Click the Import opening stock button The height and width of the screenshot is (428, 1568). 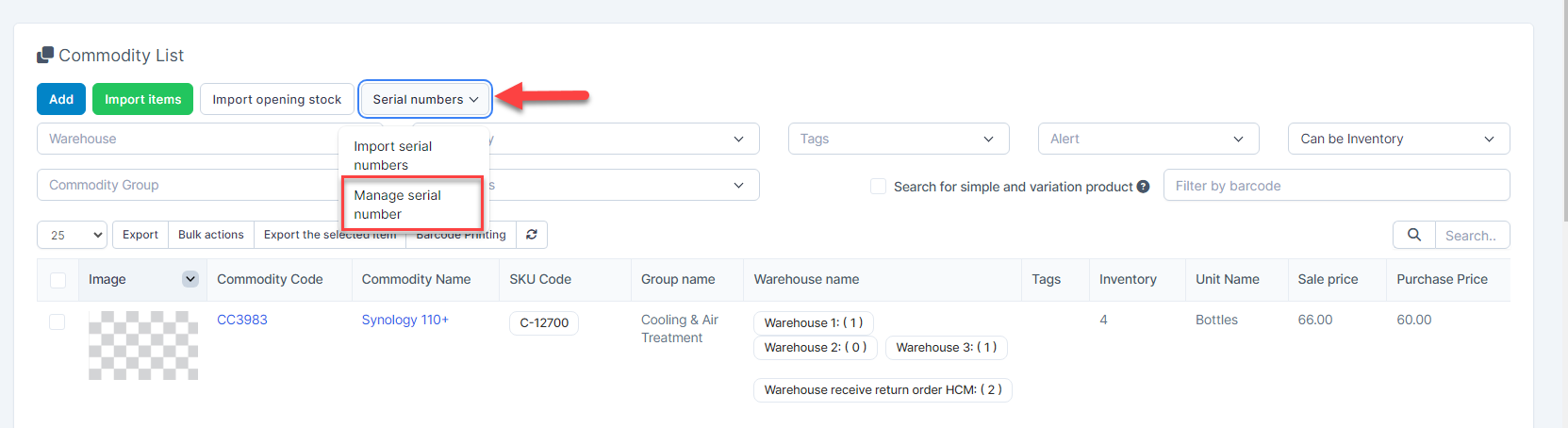click(x=277, y=99)
